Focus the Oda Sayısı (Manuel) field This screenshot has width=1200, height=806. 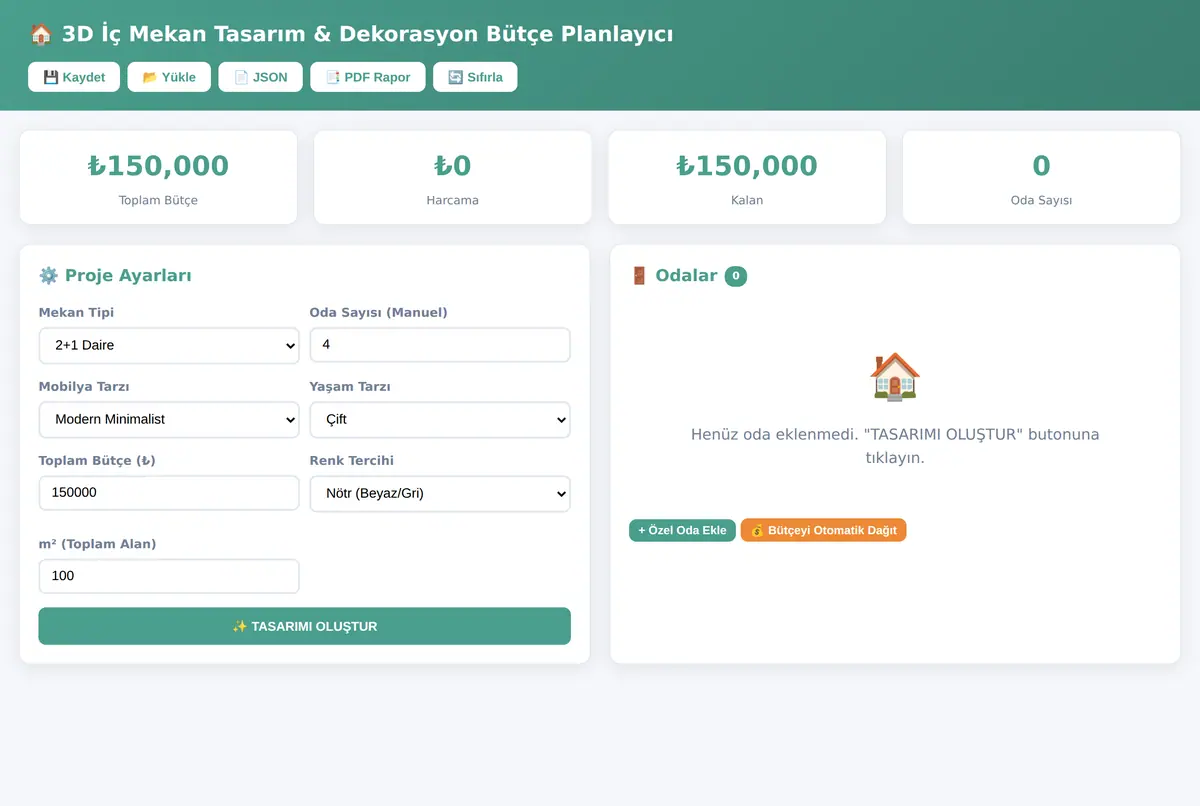(440, 345)
